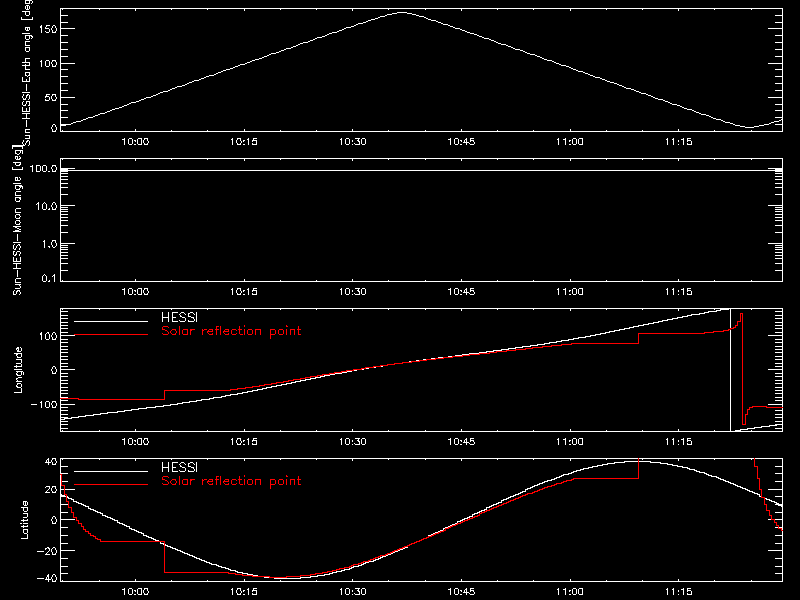
Task: Click 10:45 tick under the Latitude plot
Action: [461, 592]
